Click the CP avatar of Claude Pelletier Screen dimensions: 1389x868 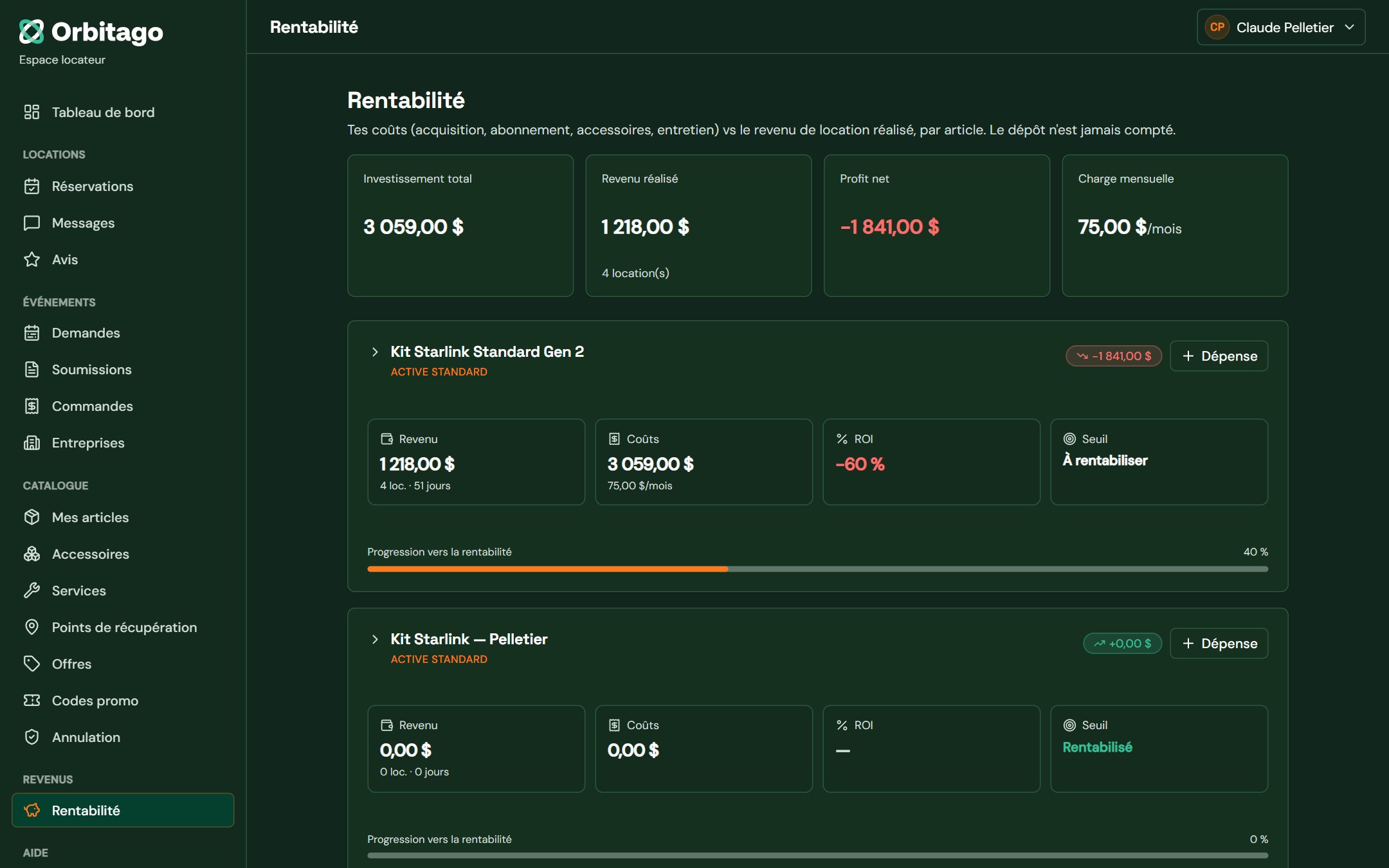point(1217,27)
